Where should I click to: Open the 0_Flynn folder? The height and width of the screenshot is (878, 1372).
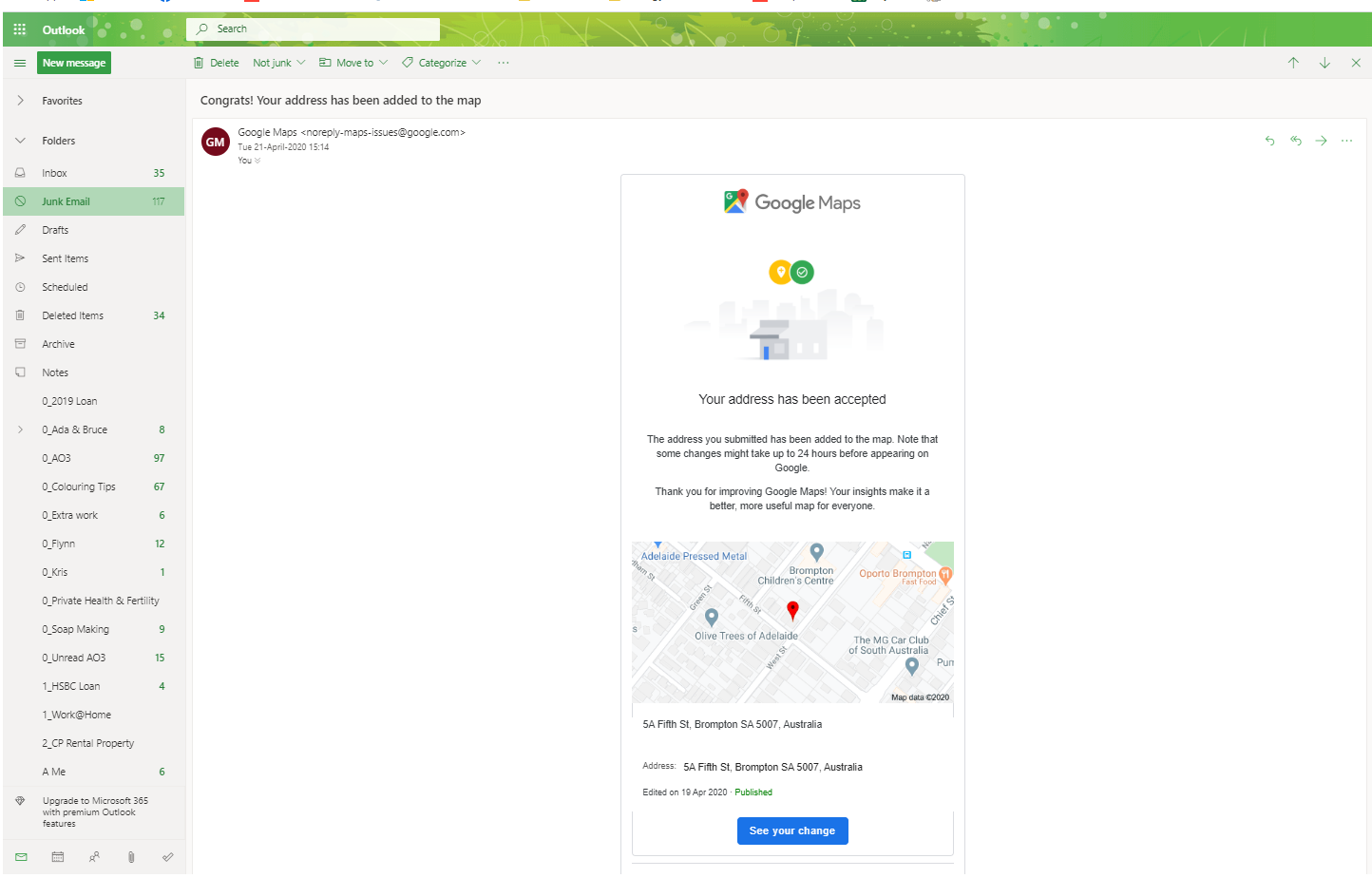[x=94, y=544]
